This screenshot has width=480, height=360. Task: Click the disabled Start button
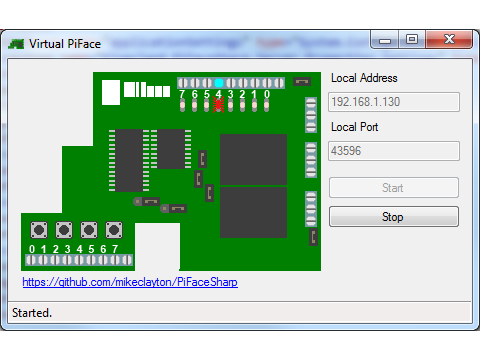coord(394,188)
